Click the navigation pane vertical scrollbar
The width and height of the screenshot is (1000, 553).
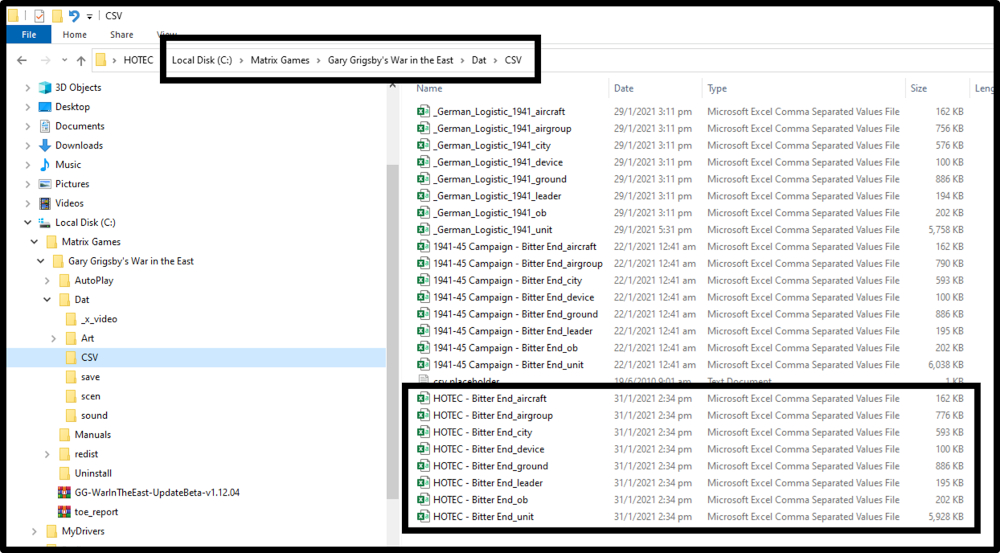tap(392, 332)
